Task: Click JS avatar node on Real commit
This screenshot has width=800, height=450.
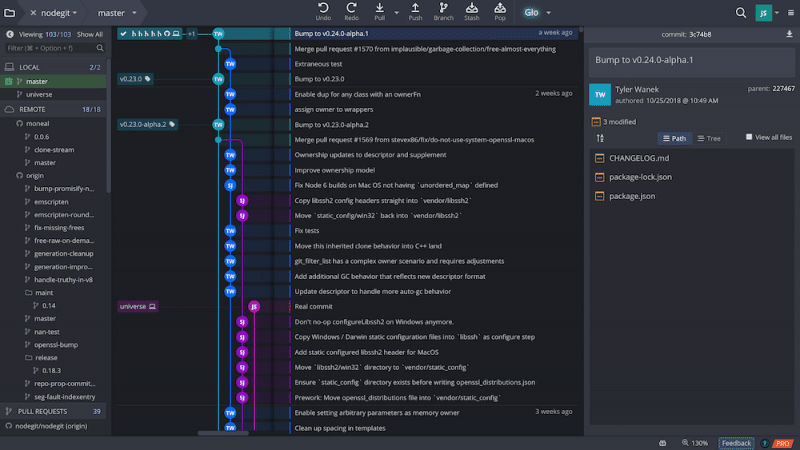Action: point(254,306)
